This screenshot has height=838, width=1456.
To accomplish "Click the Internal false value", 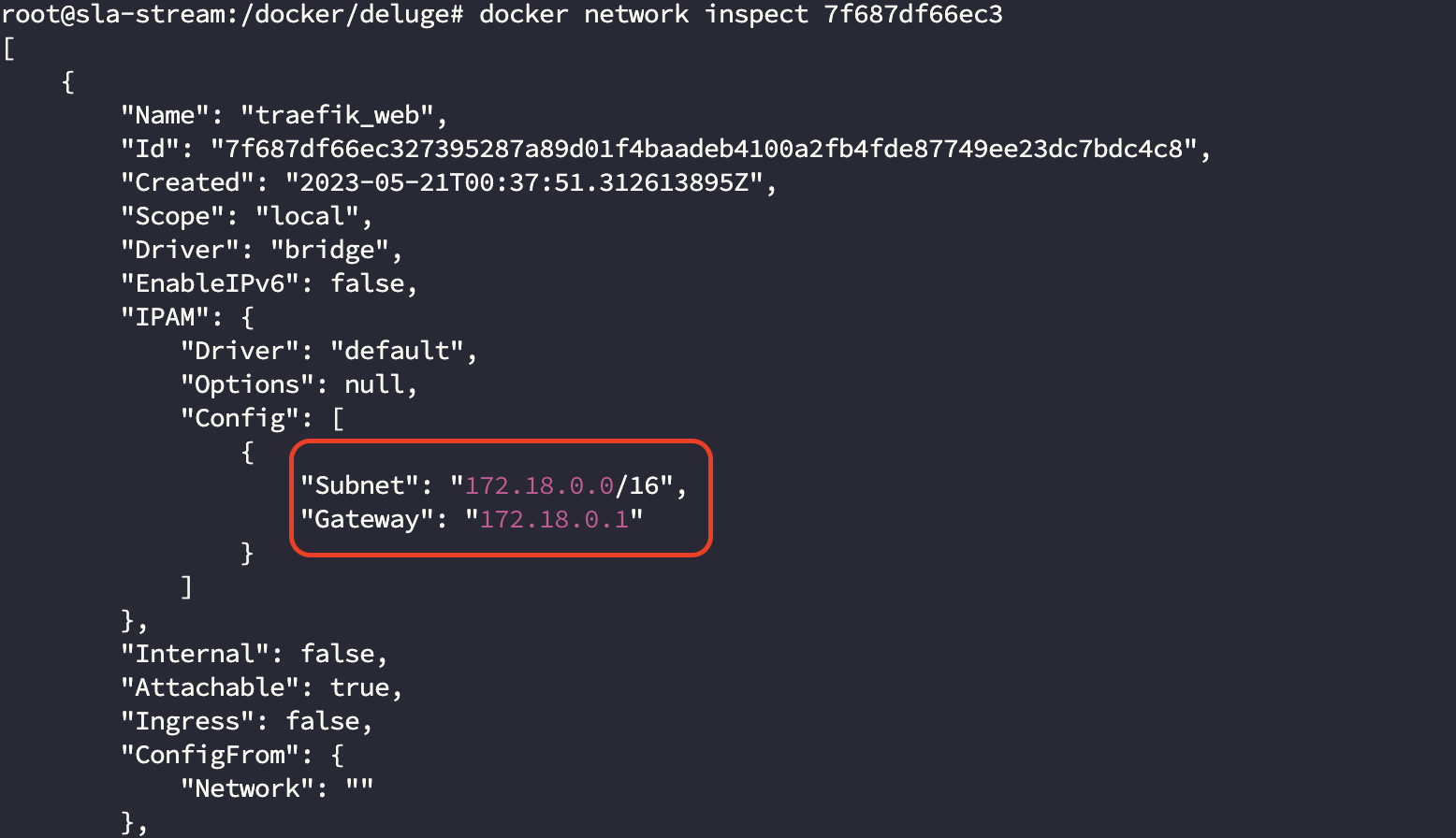I will click(x=337, y=654).
